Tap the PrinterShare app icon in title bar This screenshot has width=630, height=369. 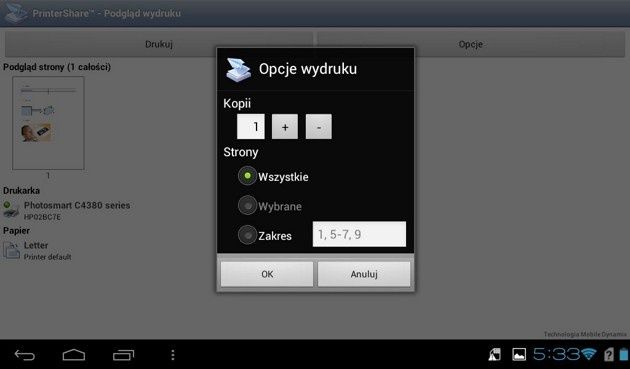coord(15,13)
